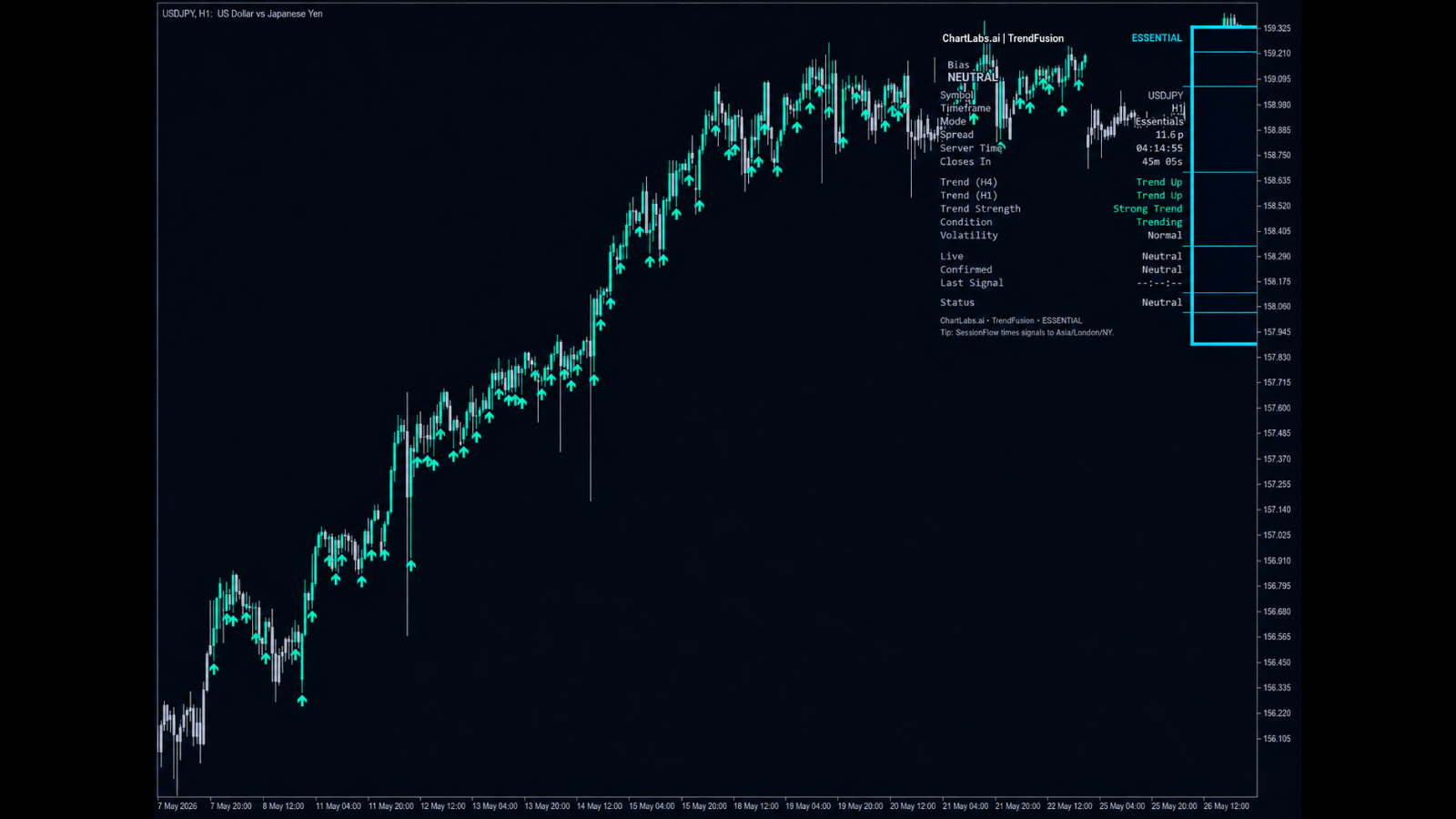Click price level 157.485 on the axis
Screen dimensions: 1456x819
(x=1277, y=434)
